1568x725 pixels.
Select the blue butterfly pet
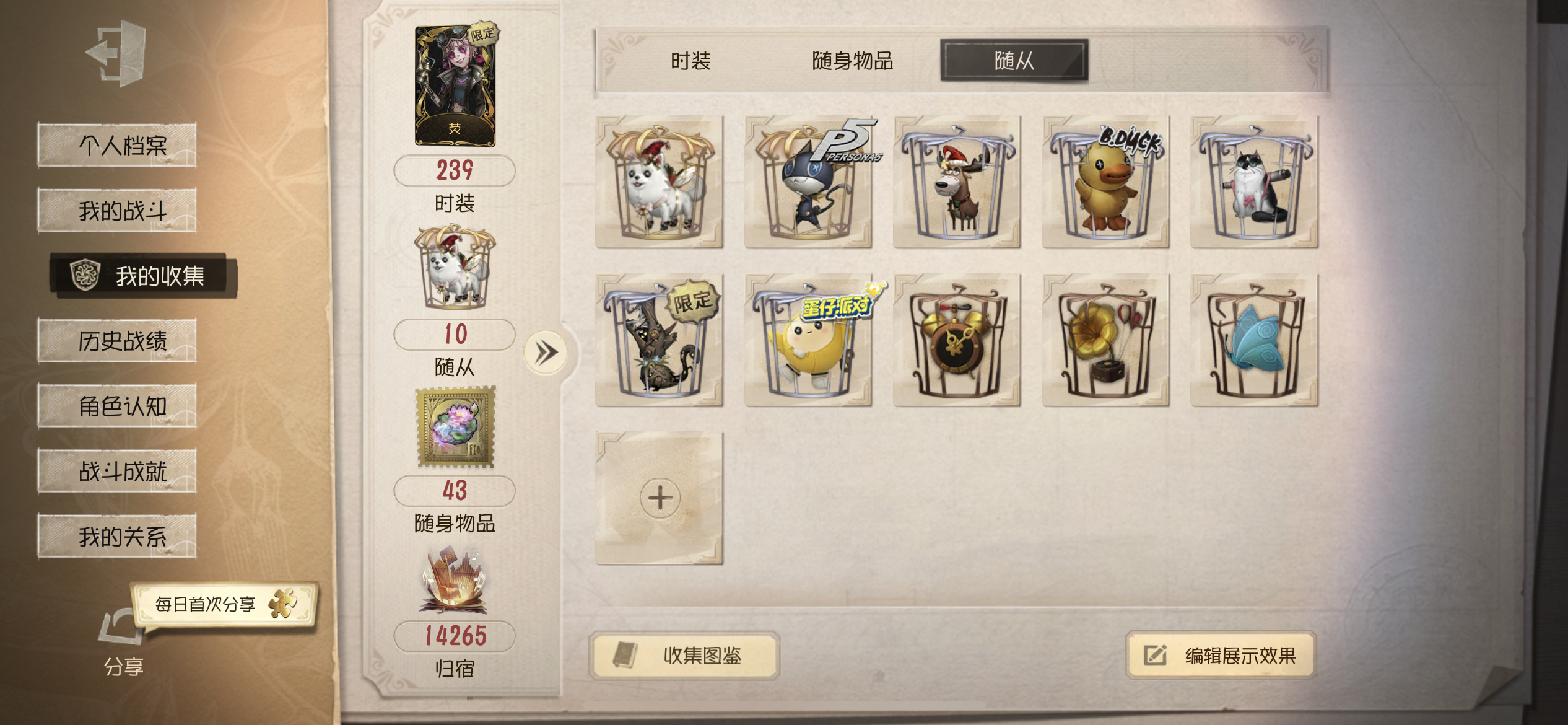(1254, 340)
